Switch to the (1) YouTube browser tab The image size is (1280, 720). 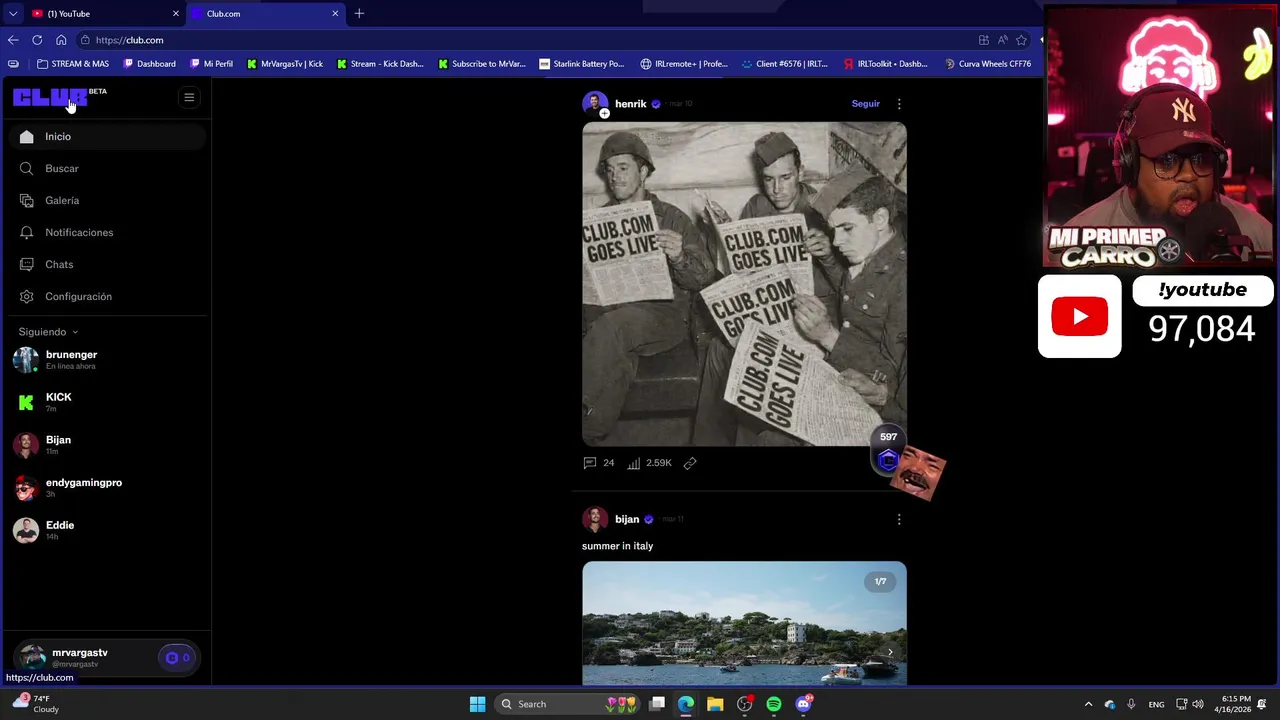(104, 13)
